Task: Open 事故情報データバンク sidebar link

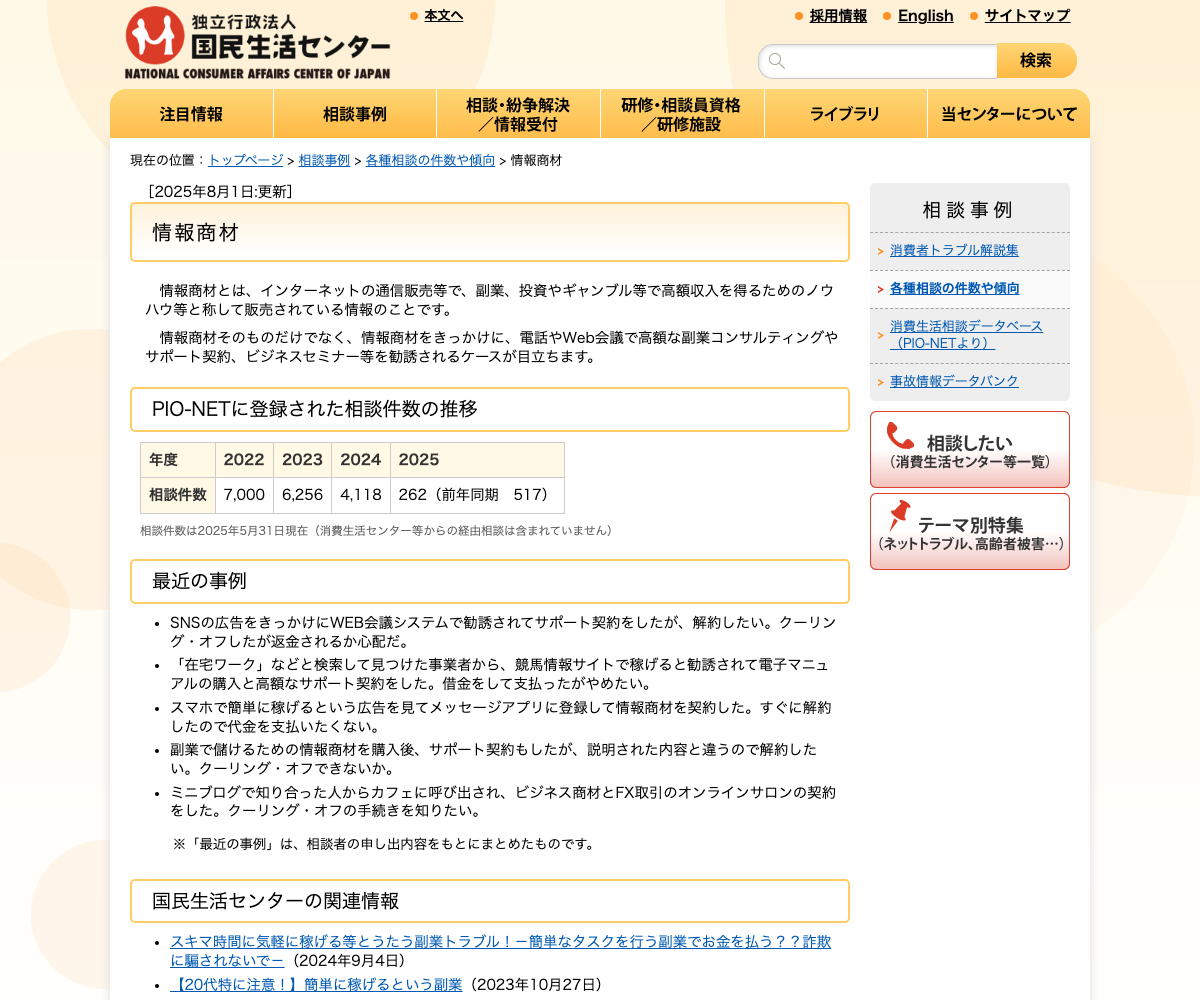Action: [x=954, y=381]
